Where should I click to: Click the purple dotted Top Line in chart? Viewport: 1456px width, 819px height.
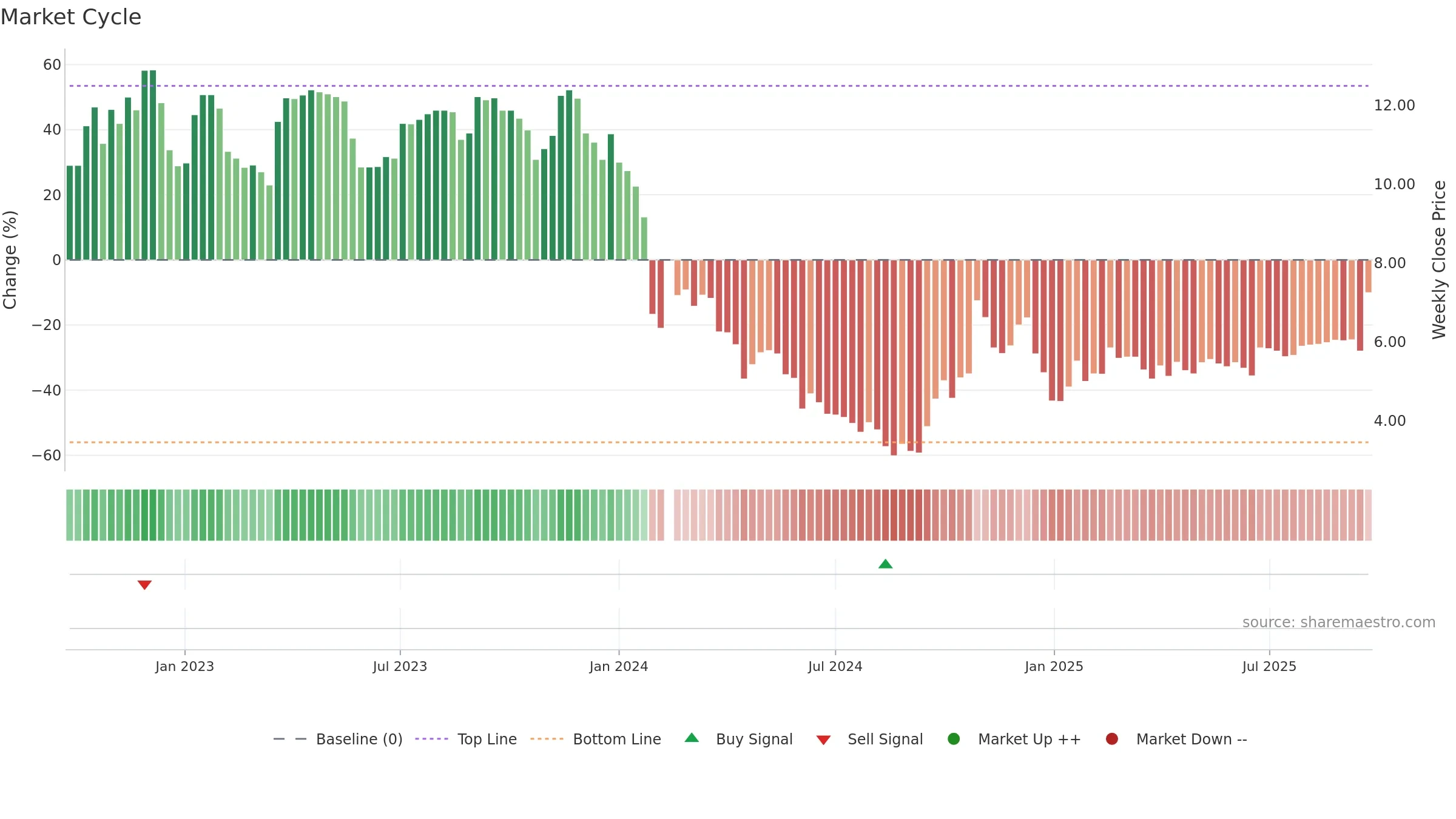pyautogui.click(x=719, y=86)
